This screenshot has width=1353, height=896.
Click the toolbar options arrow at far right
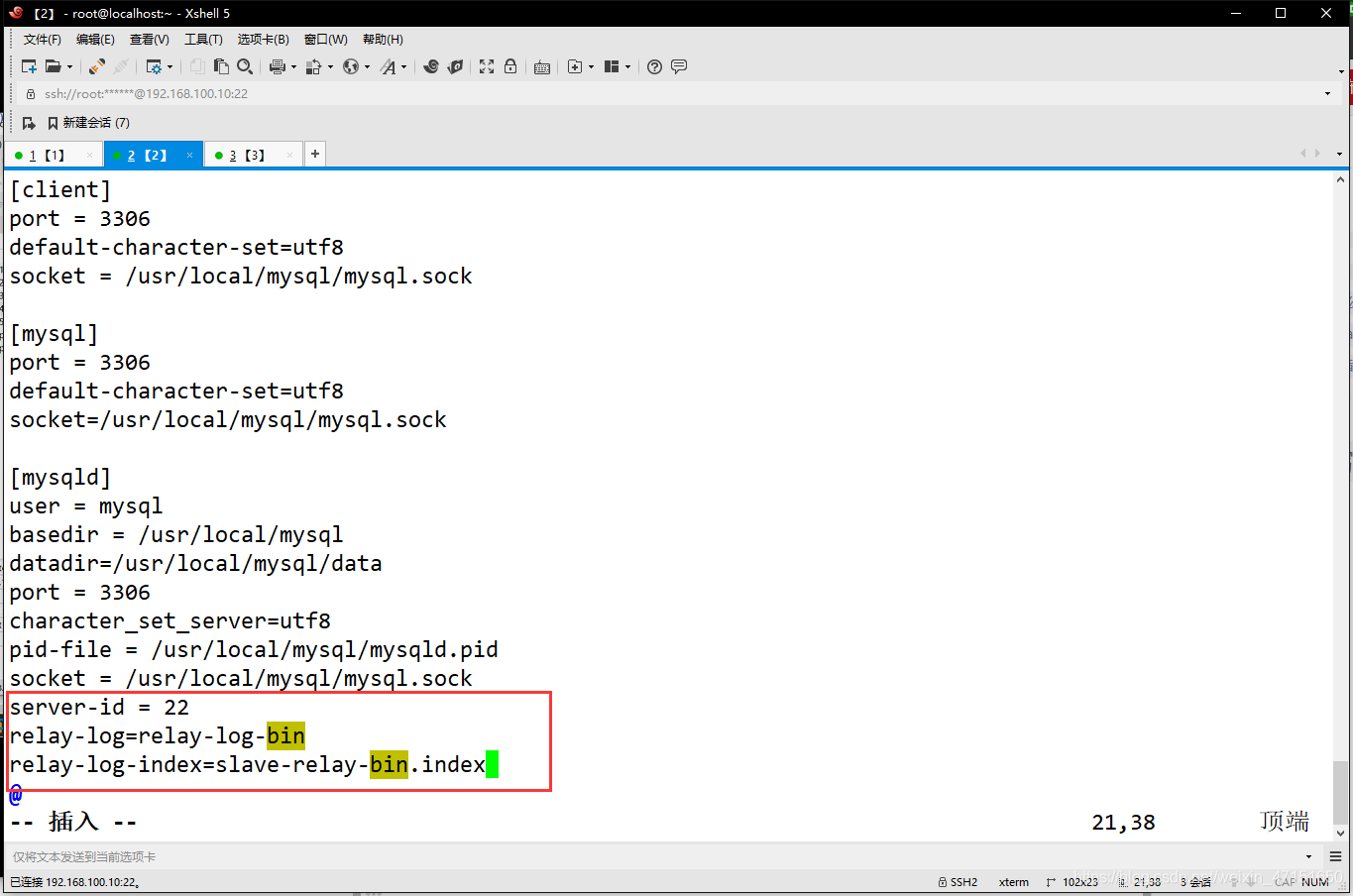pos(1341,71)
